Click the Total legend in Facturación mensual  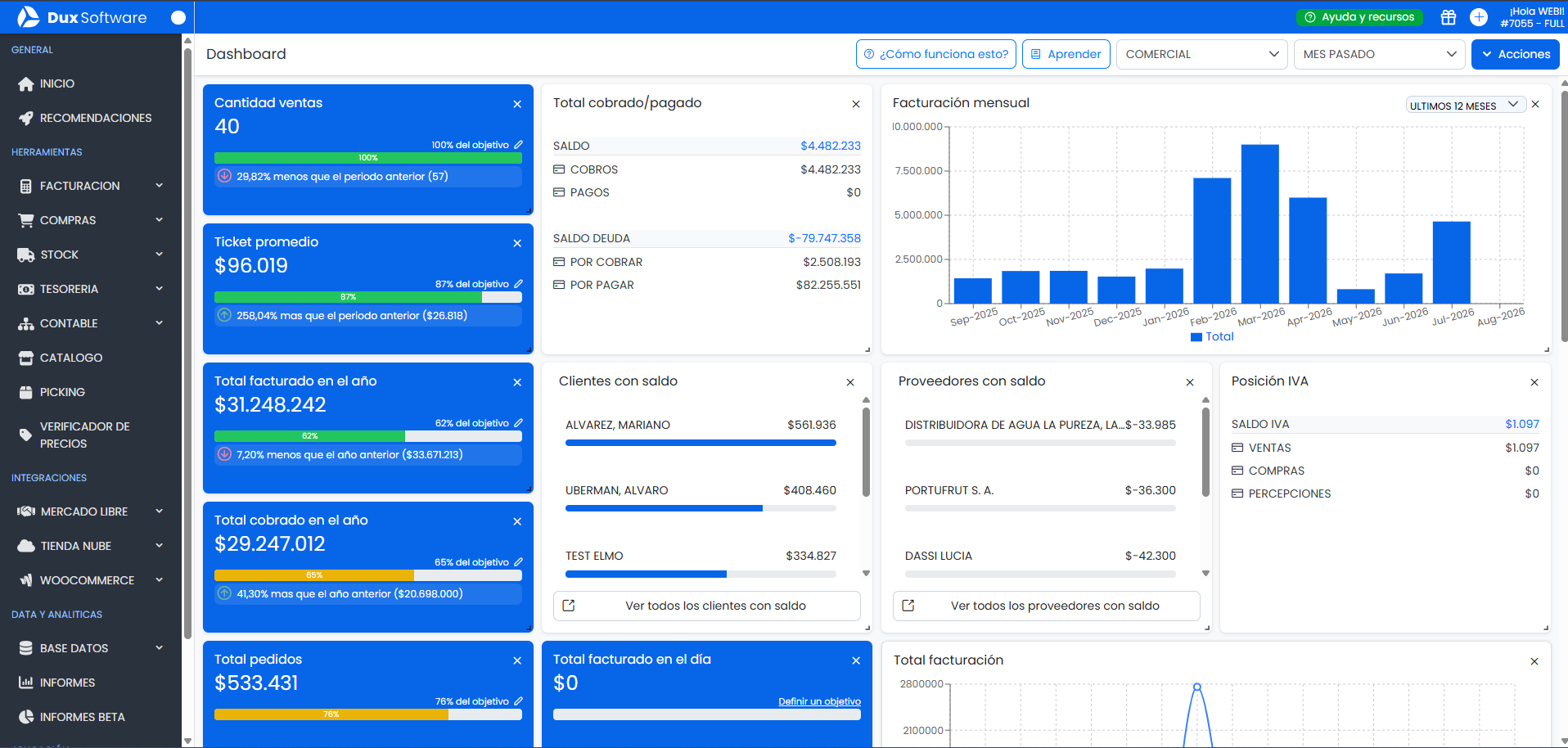coord(1212,336)
